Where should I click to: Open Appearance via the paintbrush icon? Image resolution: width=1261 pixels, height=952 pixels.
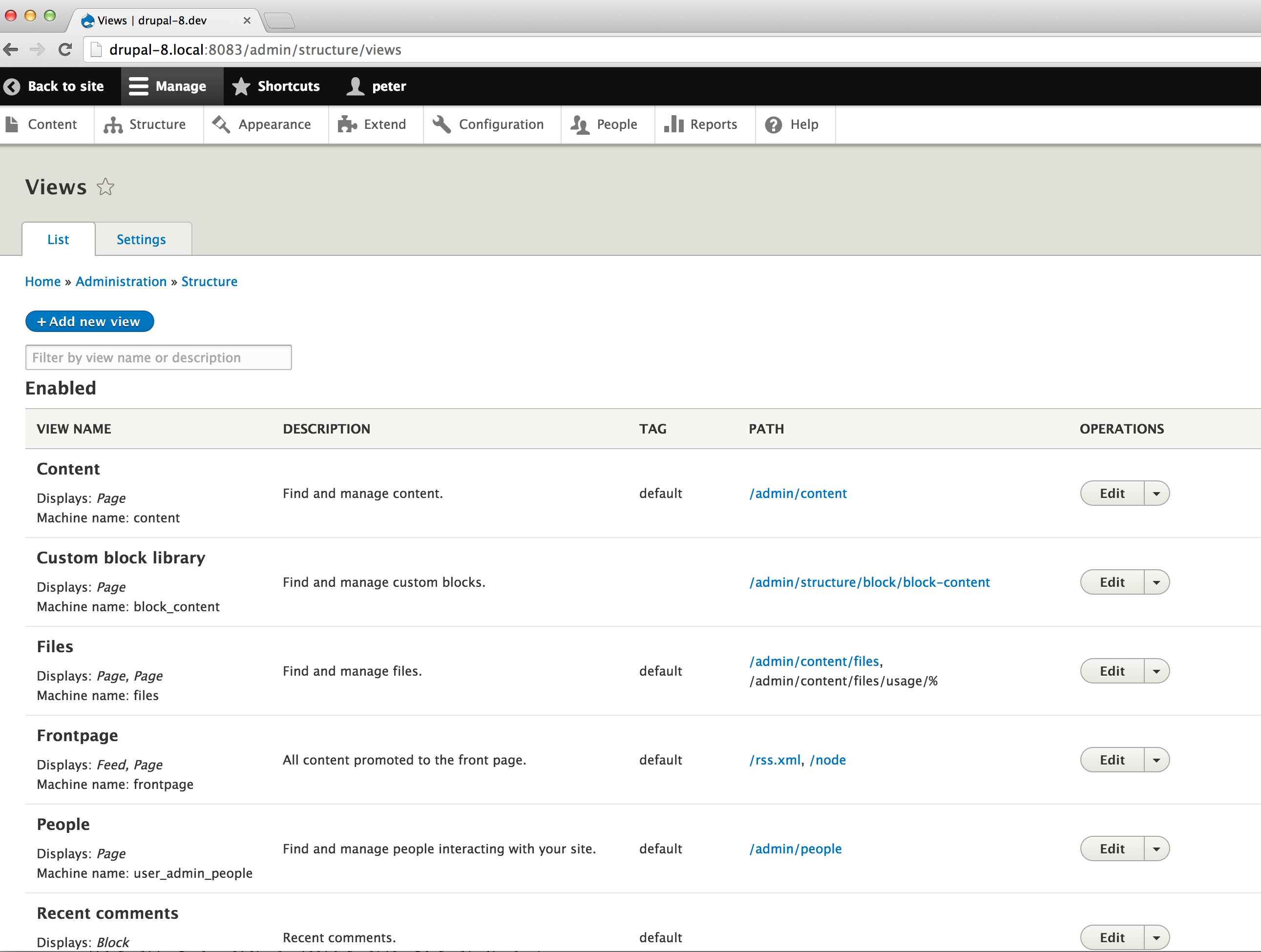(222, 124)
